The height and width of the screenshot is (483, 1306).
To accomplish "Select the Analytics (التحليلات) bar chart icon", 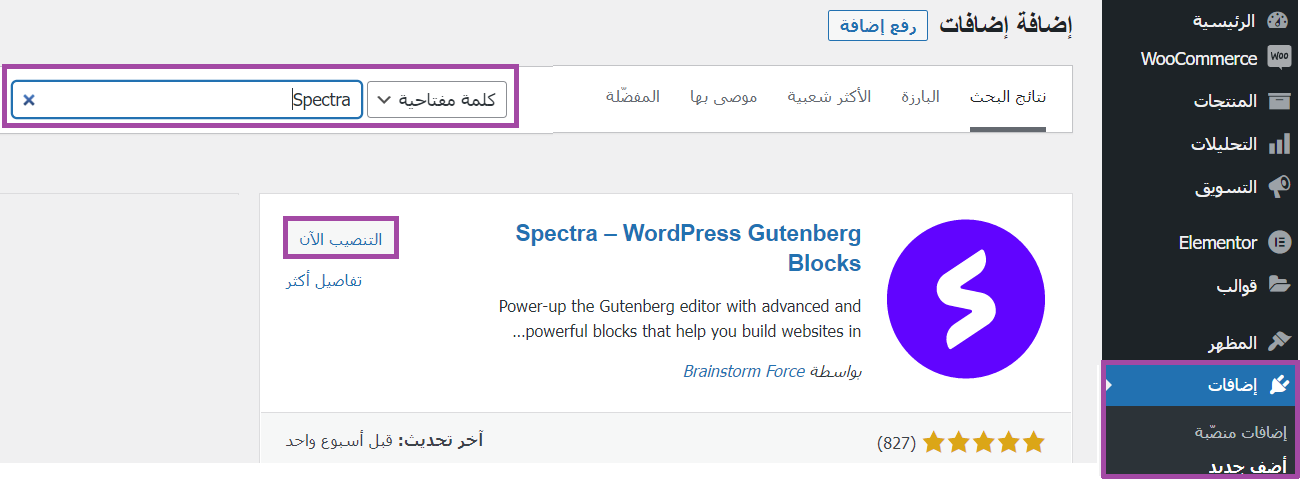I will coord(1278,144).
